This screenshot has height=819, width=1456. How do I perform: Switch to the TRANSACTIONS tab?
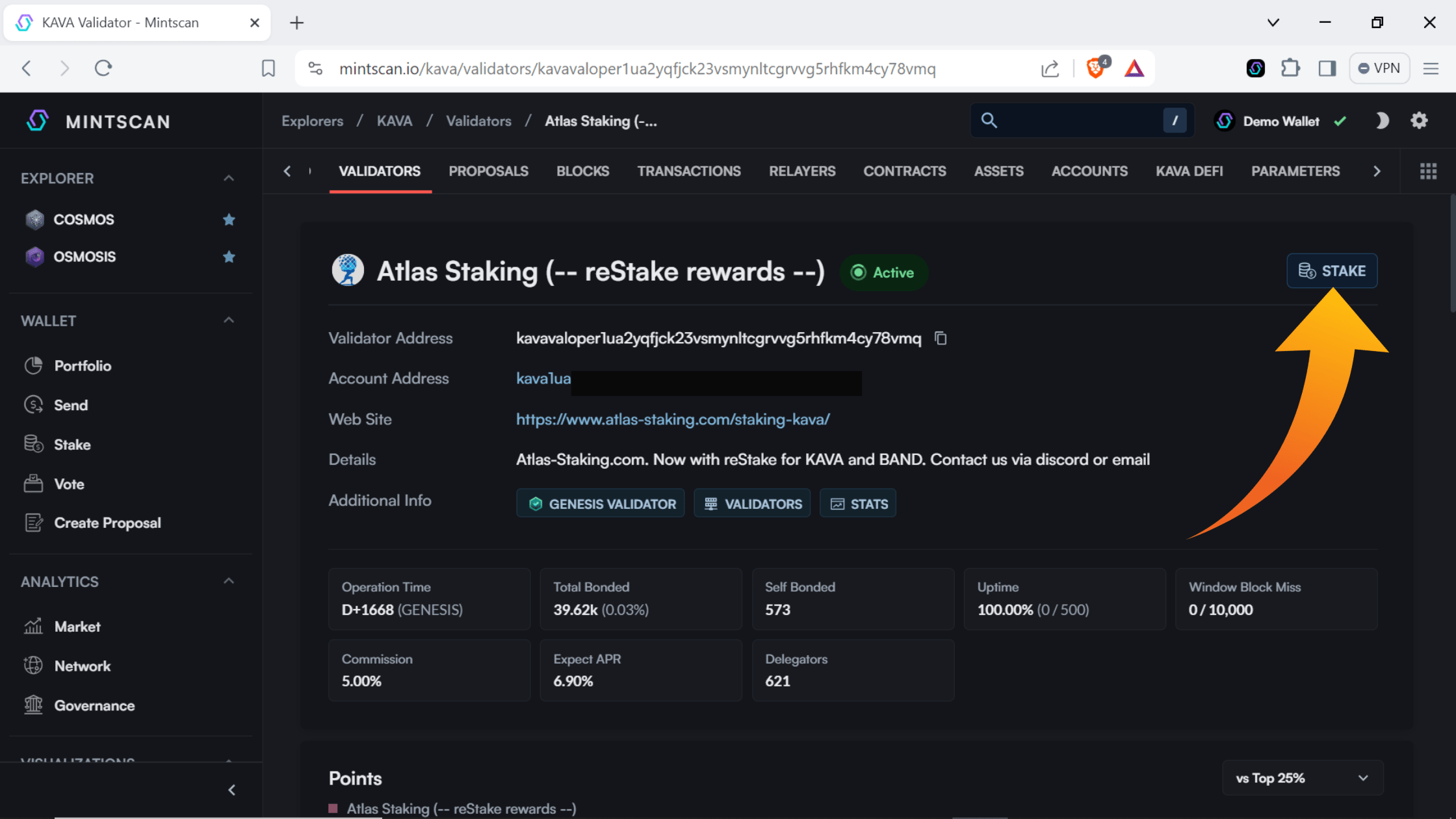coord(689,171)
